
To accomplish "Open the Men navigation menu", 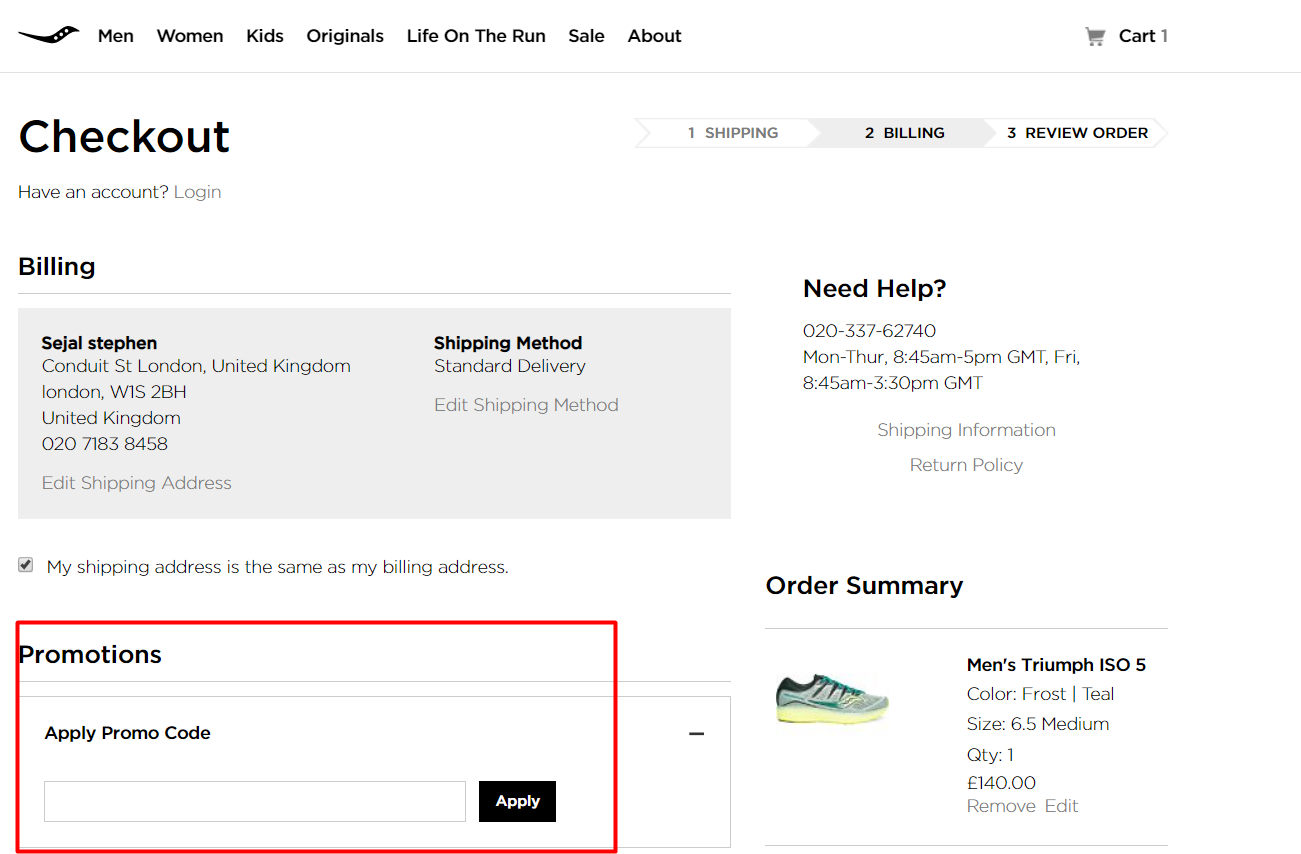I will (x=115, y=36).
